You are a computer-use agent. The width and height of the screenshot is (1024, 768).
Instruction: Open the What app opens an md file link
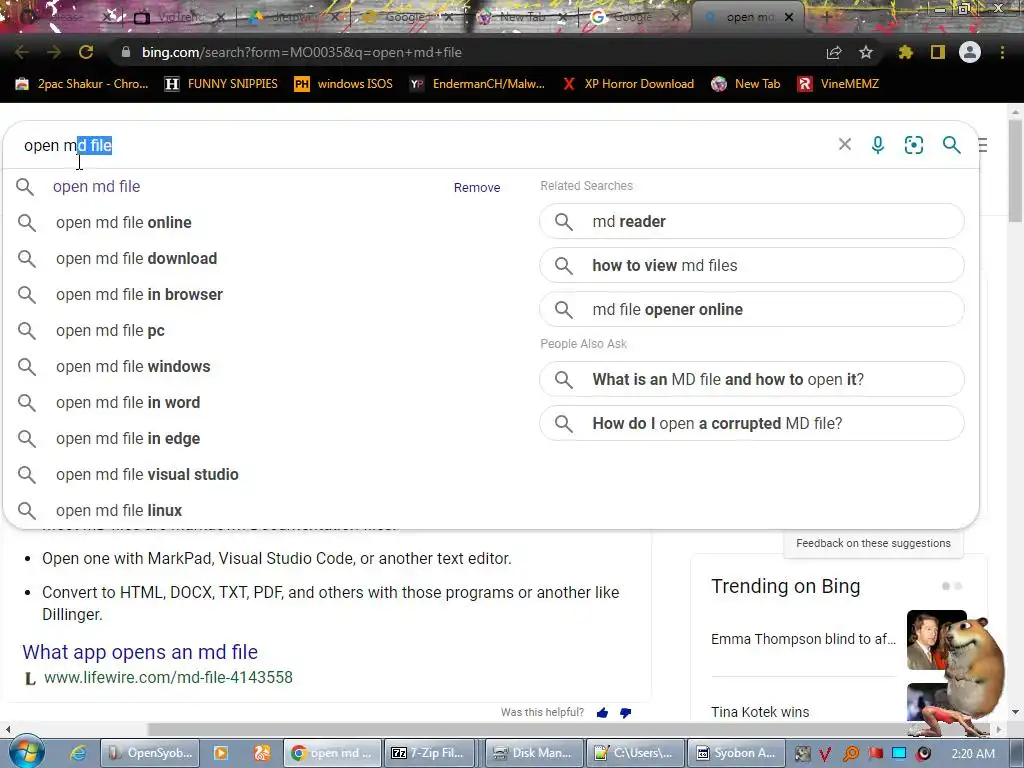click(x=140, y=652)
